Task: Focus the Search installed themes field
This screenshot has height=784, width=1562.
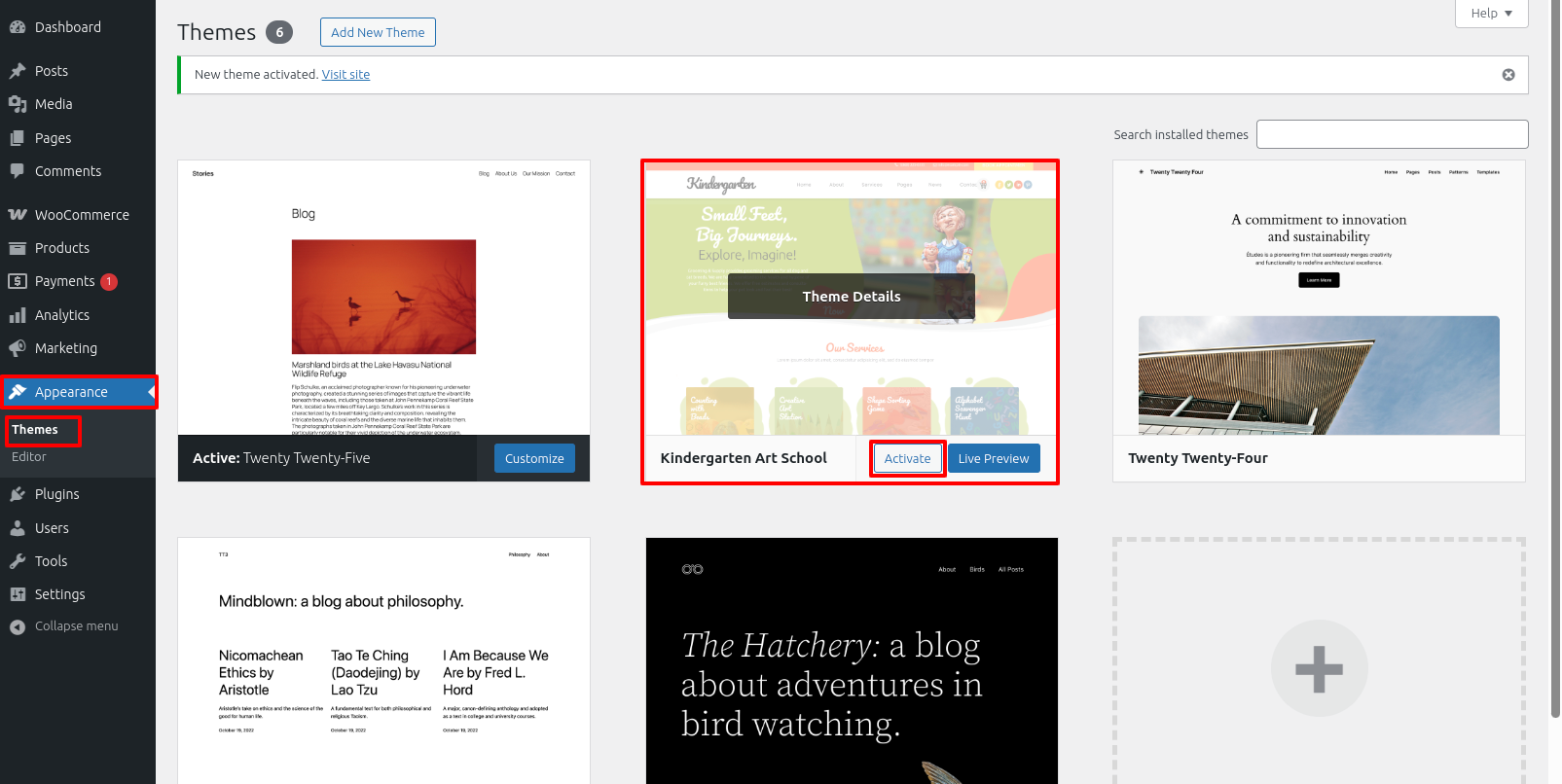Action: click(1392, 134)
